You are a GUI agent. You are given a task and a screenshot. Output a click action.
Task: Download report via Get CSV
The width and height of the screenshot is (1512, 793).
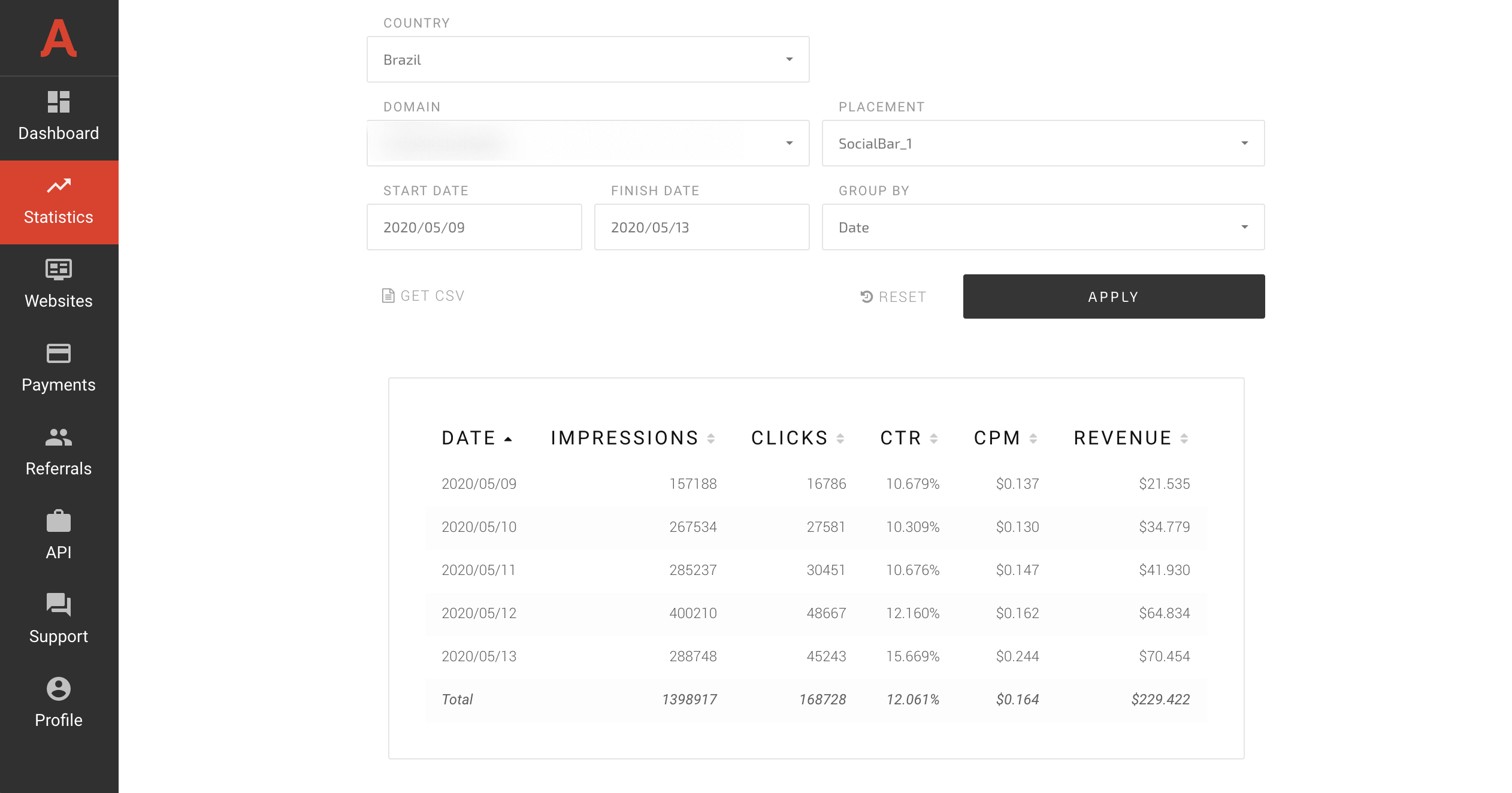point(423,295)
